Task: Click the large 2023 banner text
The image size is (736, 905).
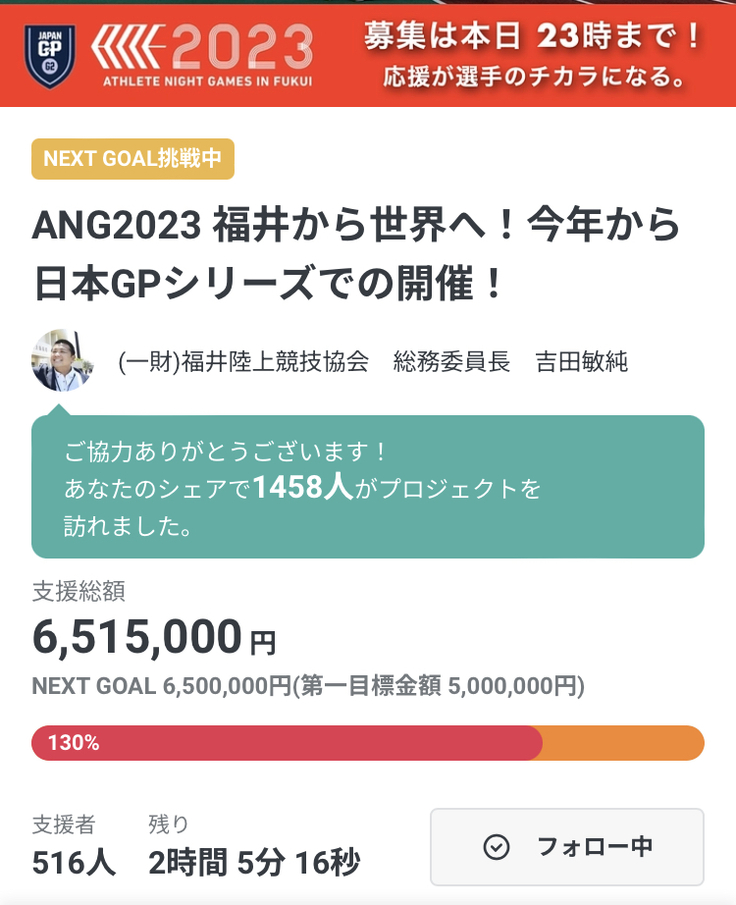Action: coord(240,46)
